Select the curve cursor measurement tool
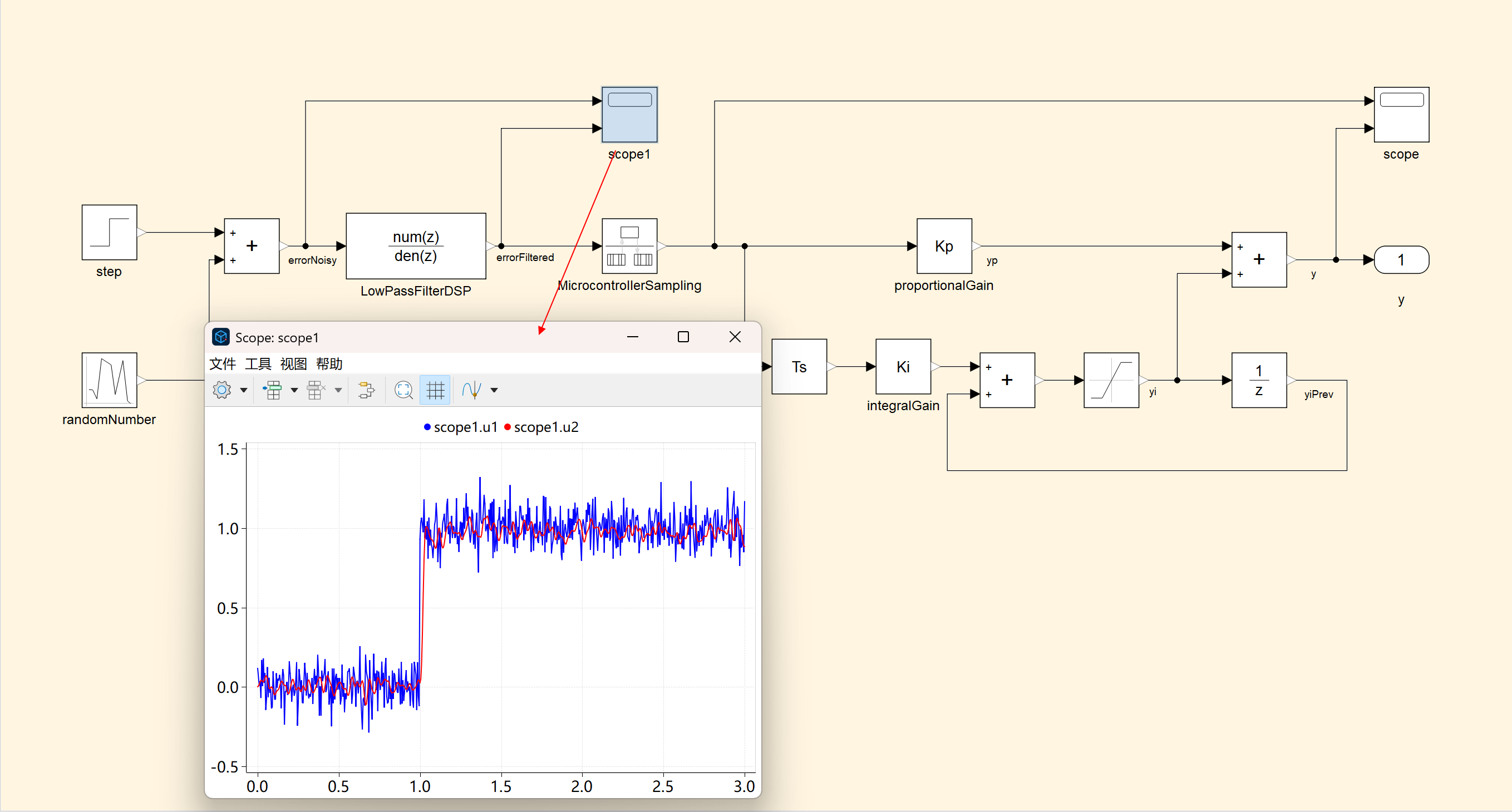This screenshot has width=1512, height=812. [x=471, y=390]
